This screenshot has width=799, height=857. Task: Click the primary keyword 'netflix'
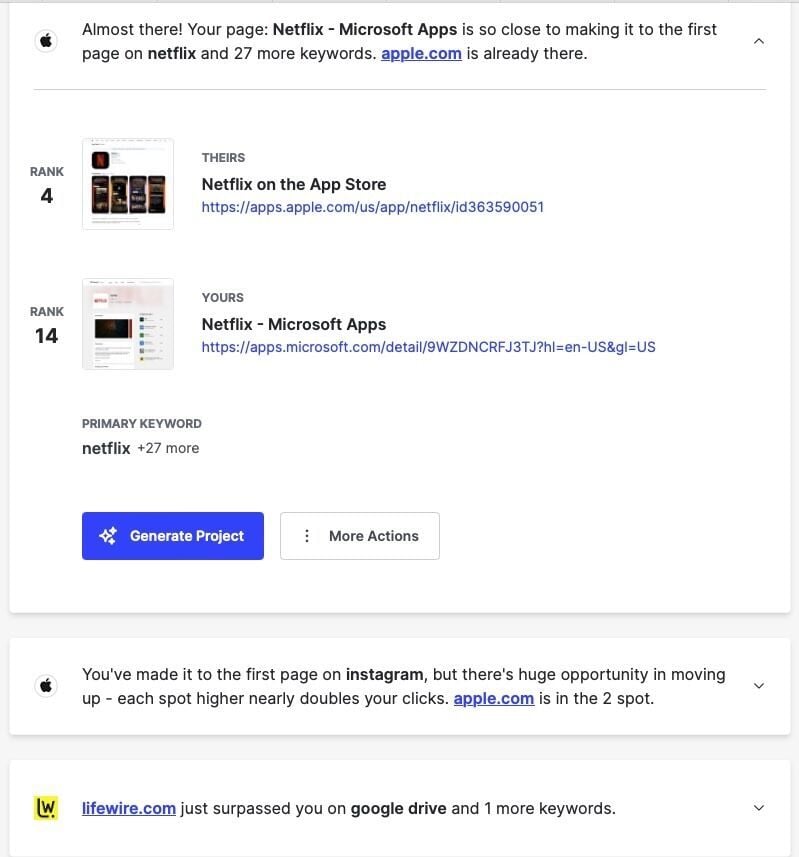(106, 448)
